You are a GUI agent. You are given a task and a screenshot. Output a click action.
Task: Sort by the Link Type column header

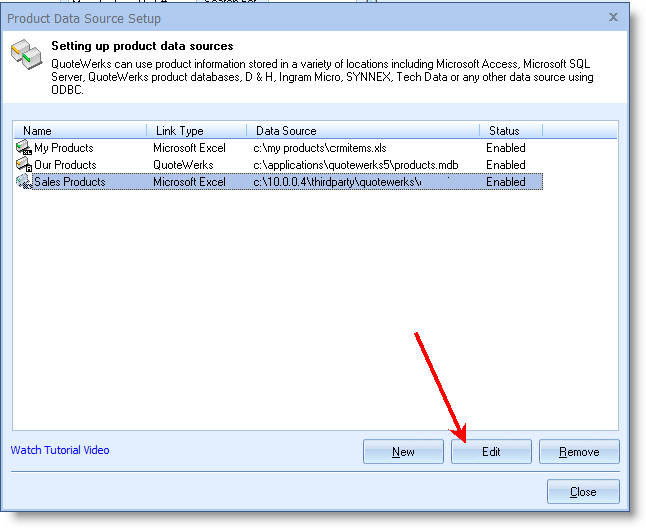tap(196, 131)
